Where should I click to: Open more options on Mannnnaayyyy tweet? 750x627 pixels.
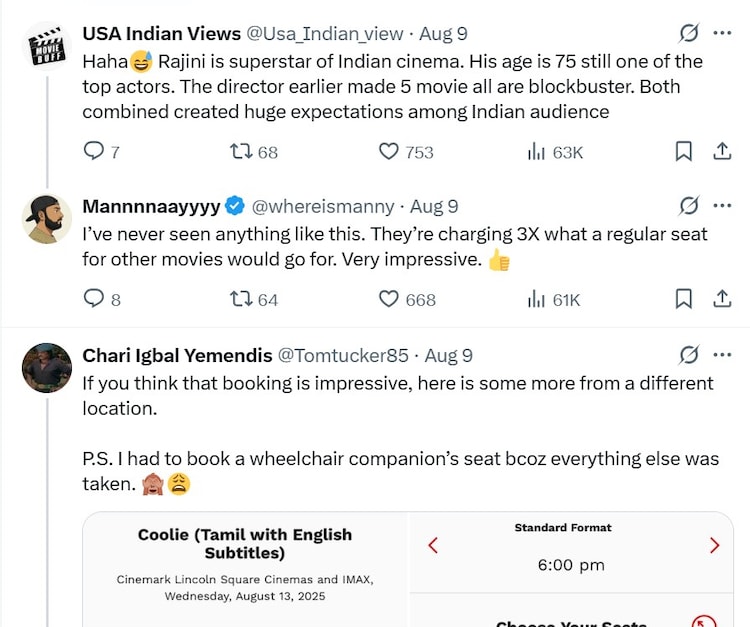pyautogui.click(x=722, y=206)
